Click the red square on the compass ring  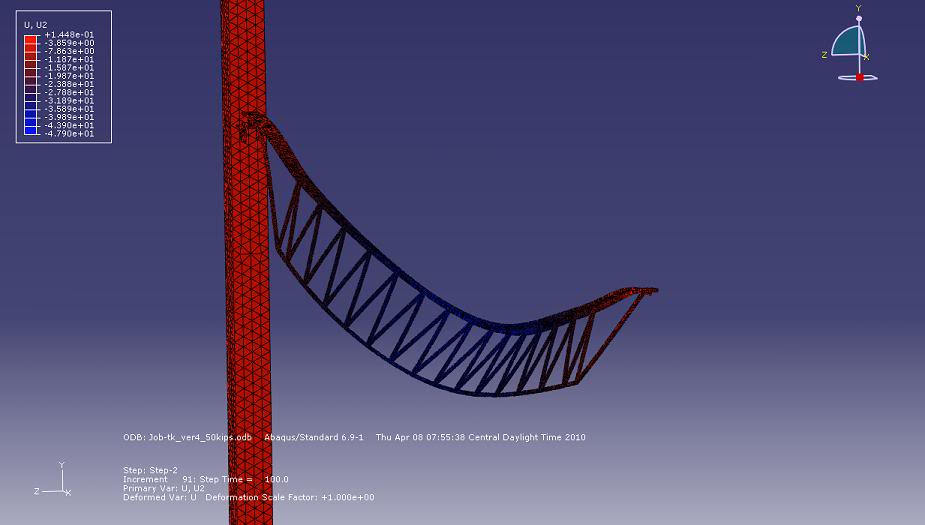(859, 77)
